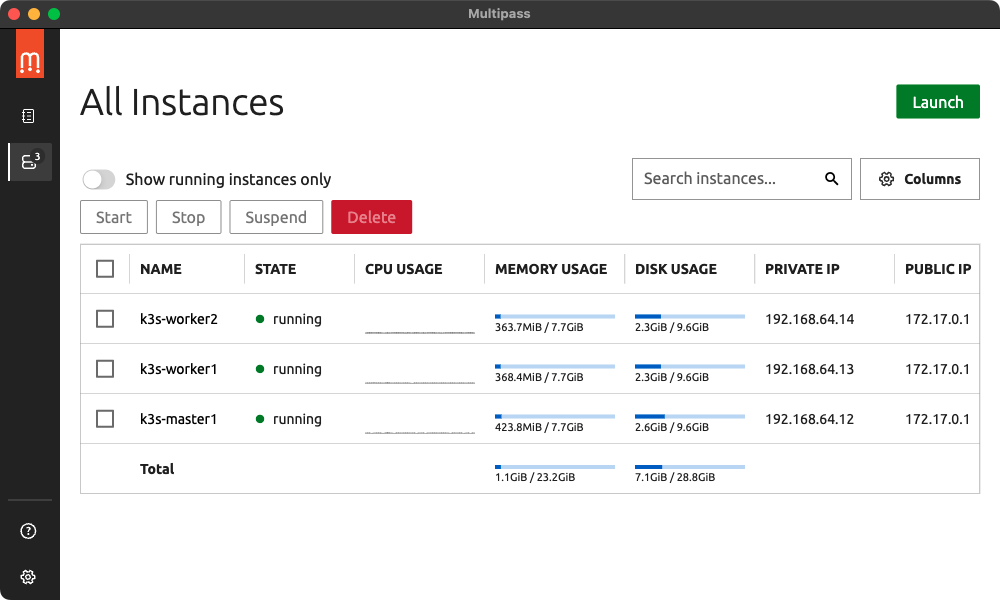Viewport: 1000px width, 600px height.
Task: Click the CPU USAGE column header
Action: [x=404, y=269]
